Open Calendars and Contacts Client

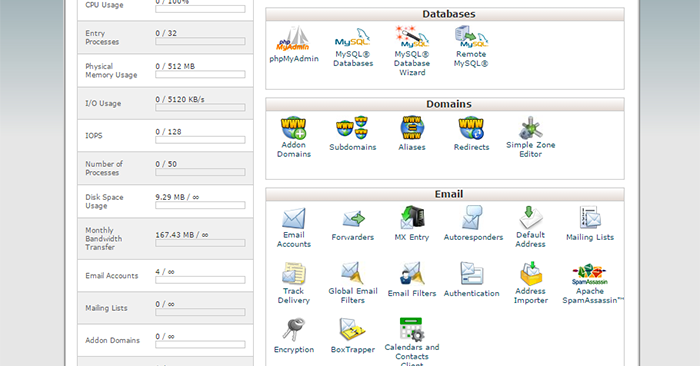[x=412, y=342]
